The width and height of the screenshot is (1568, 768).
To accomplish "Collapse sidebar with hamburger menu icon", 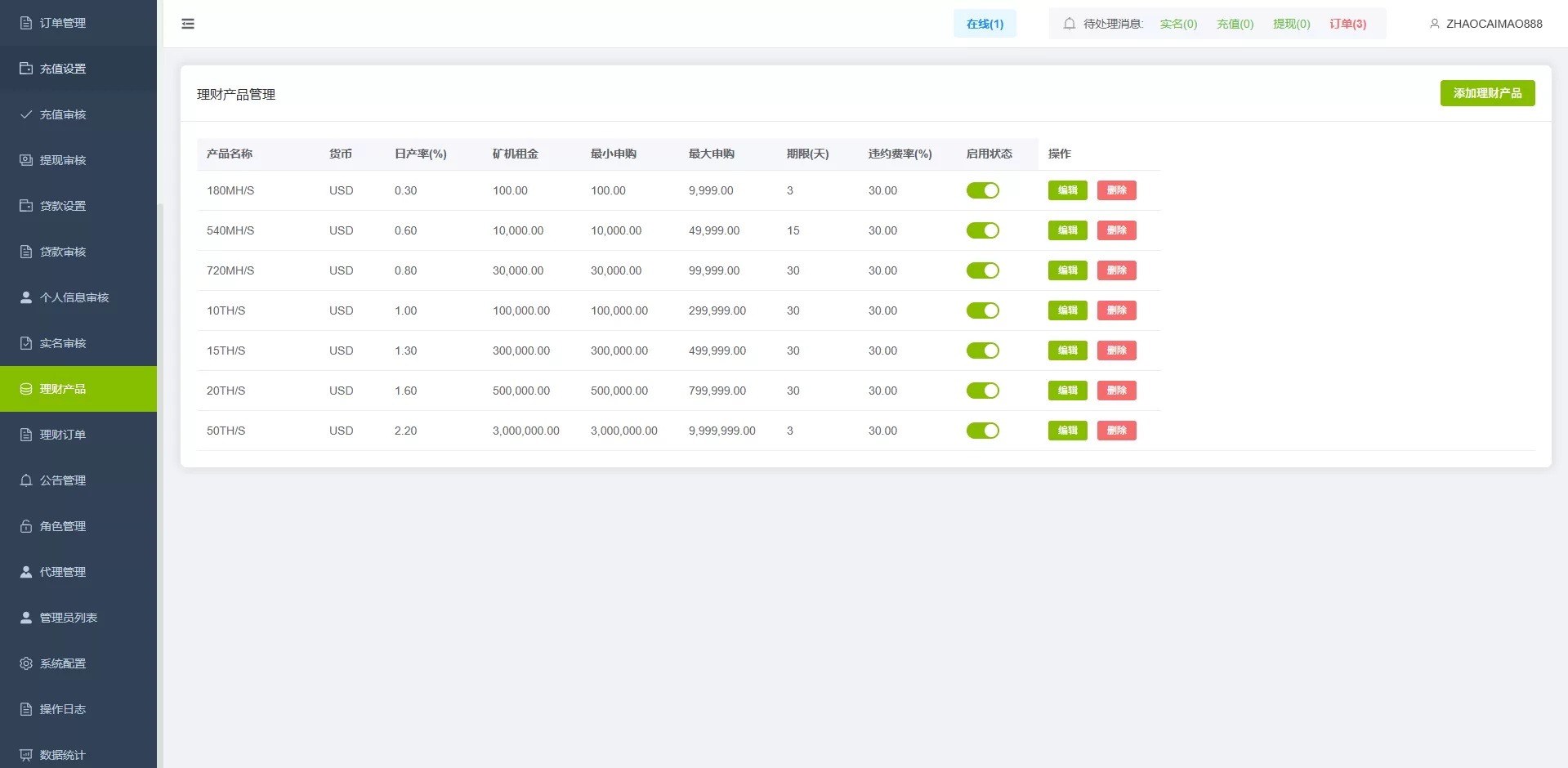I will [188, 24].
